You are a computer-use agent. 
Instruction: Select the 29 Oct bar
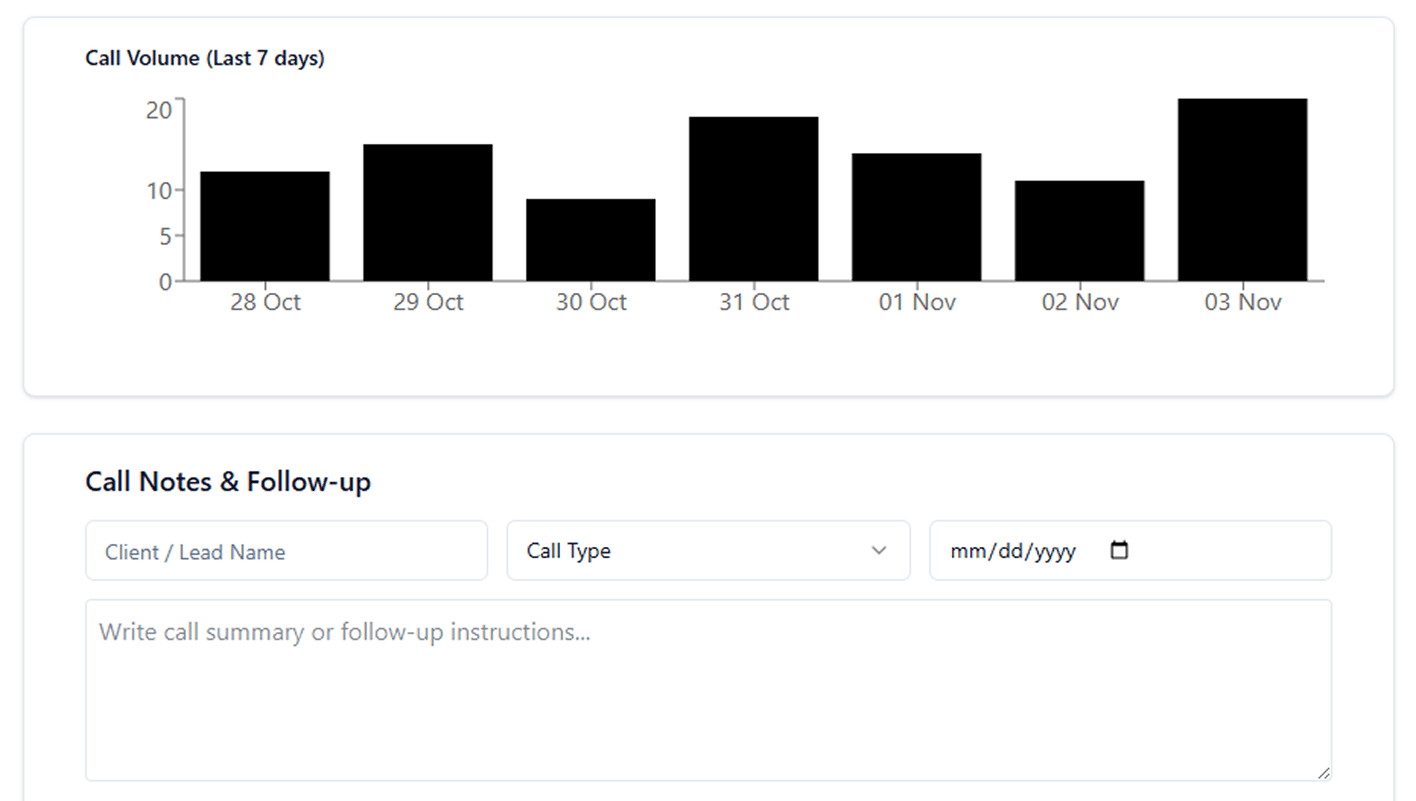(x=428, y=212)
